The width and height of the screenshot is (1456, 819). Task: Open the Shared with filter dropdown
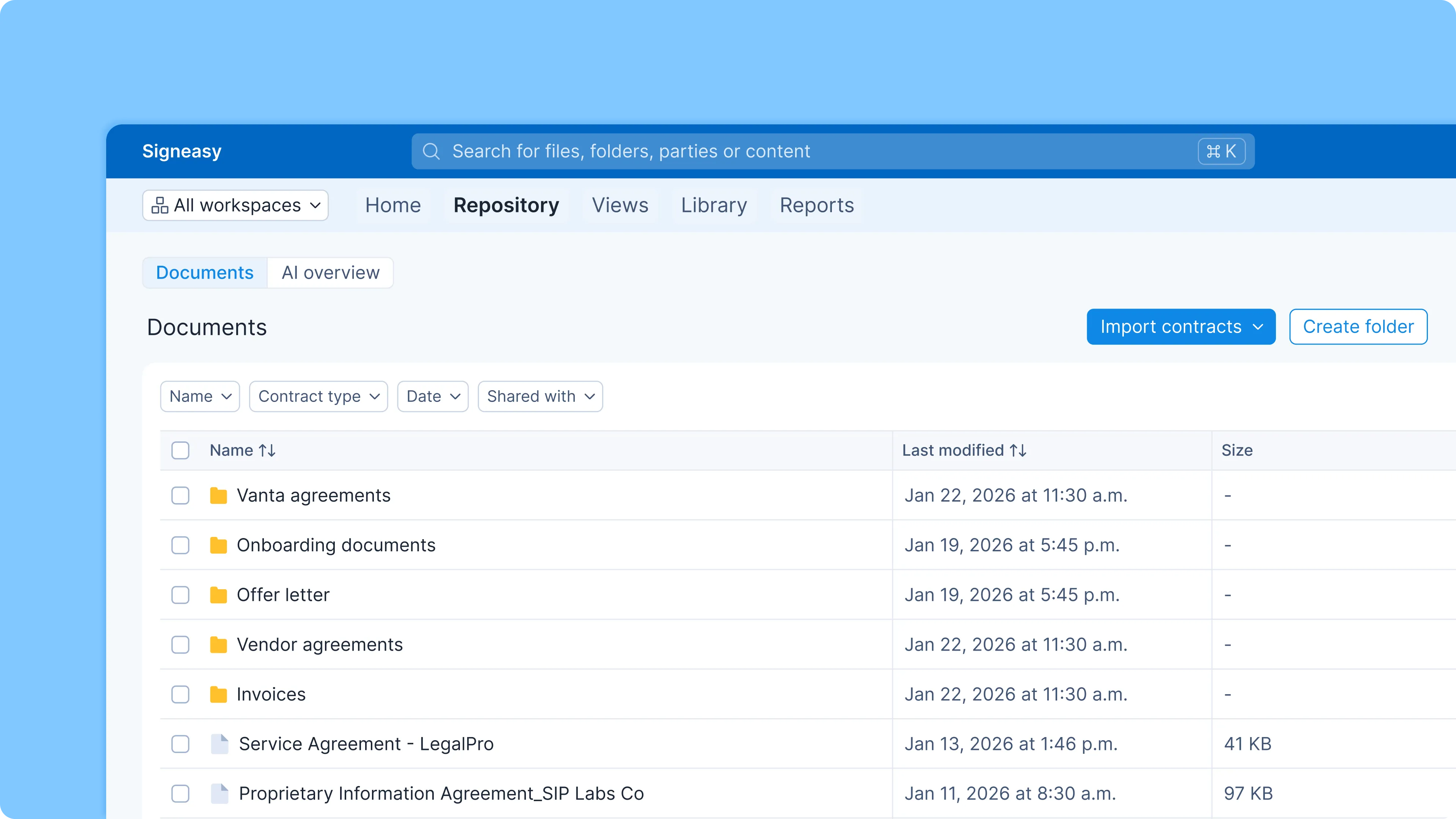coord(540,396)
